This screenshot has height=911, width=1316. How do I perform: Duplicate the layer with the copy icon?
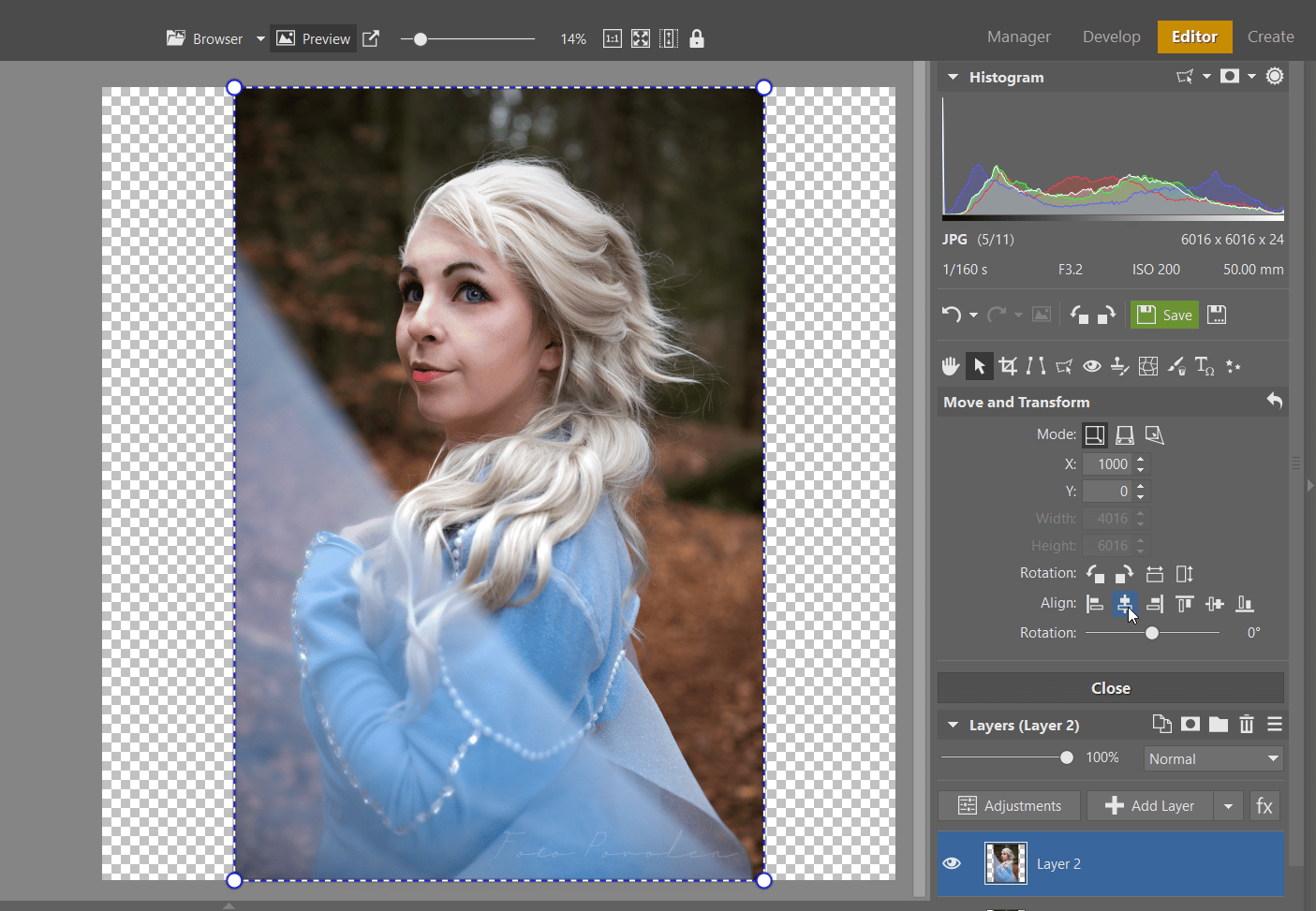pyautogui.click(x=1162, y=724)
